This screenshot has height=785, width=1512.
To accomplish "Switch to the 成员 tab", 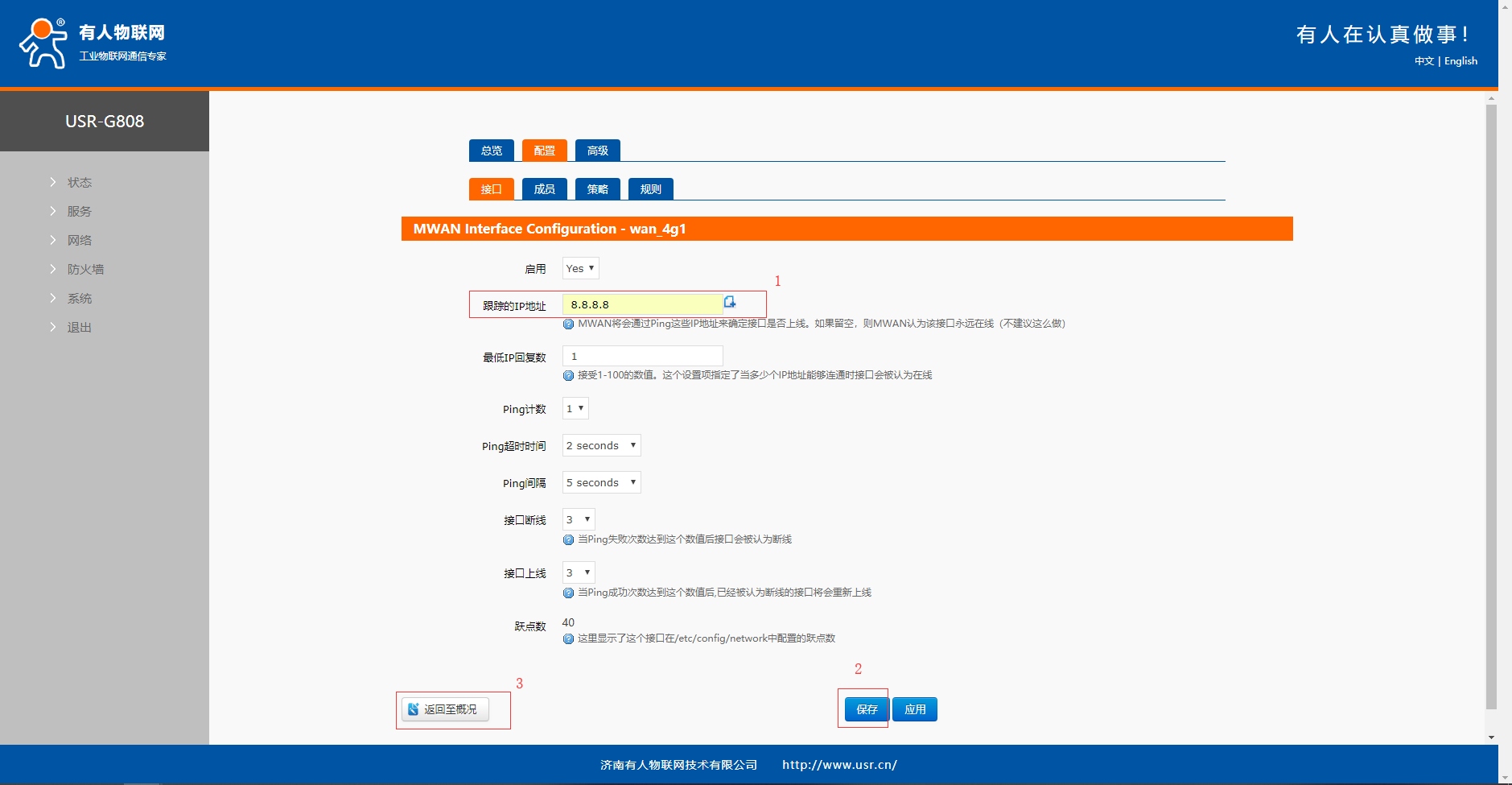I will point(545,189).
